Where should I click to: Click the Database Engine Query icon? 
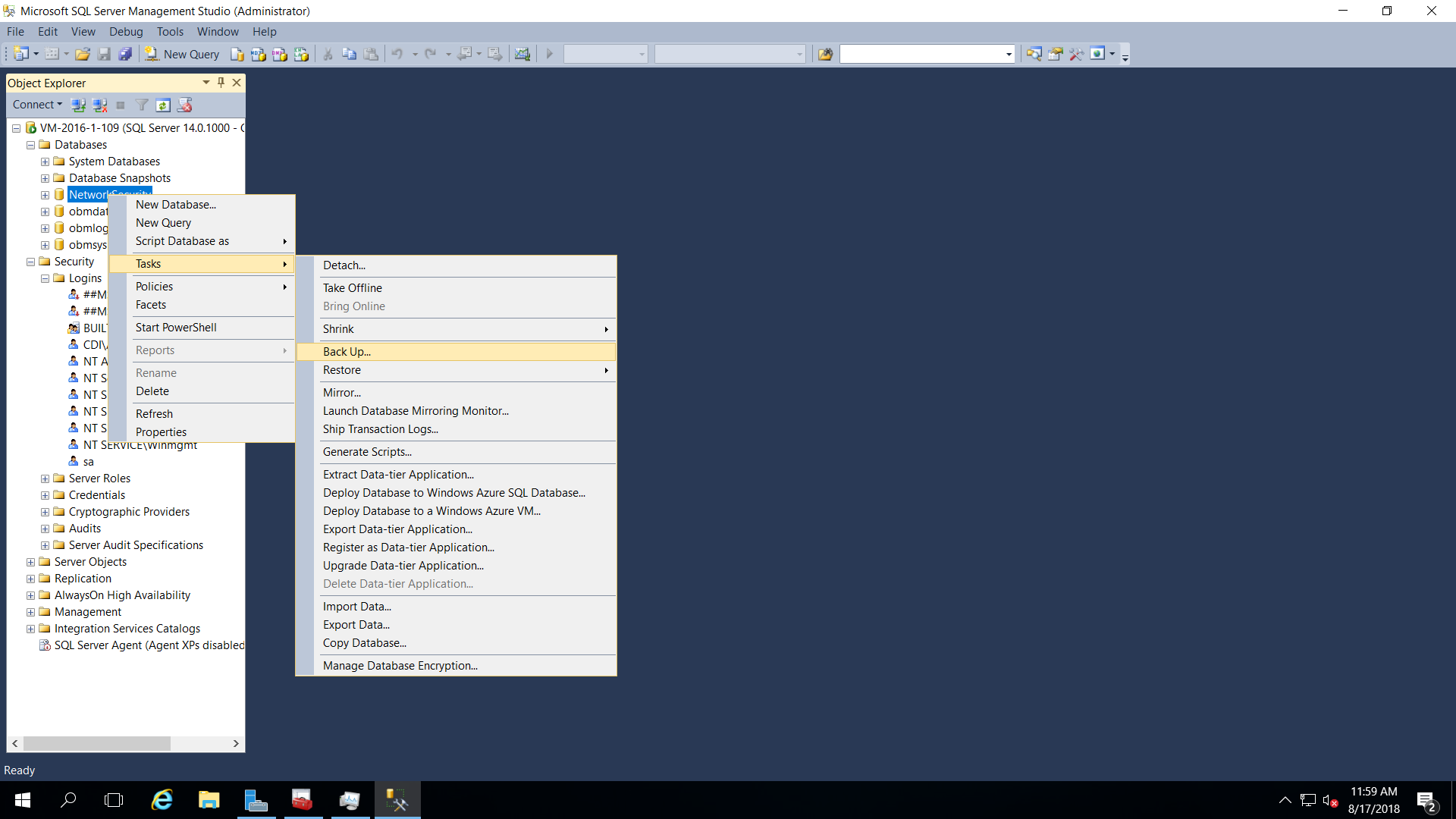tap(237, 54)
